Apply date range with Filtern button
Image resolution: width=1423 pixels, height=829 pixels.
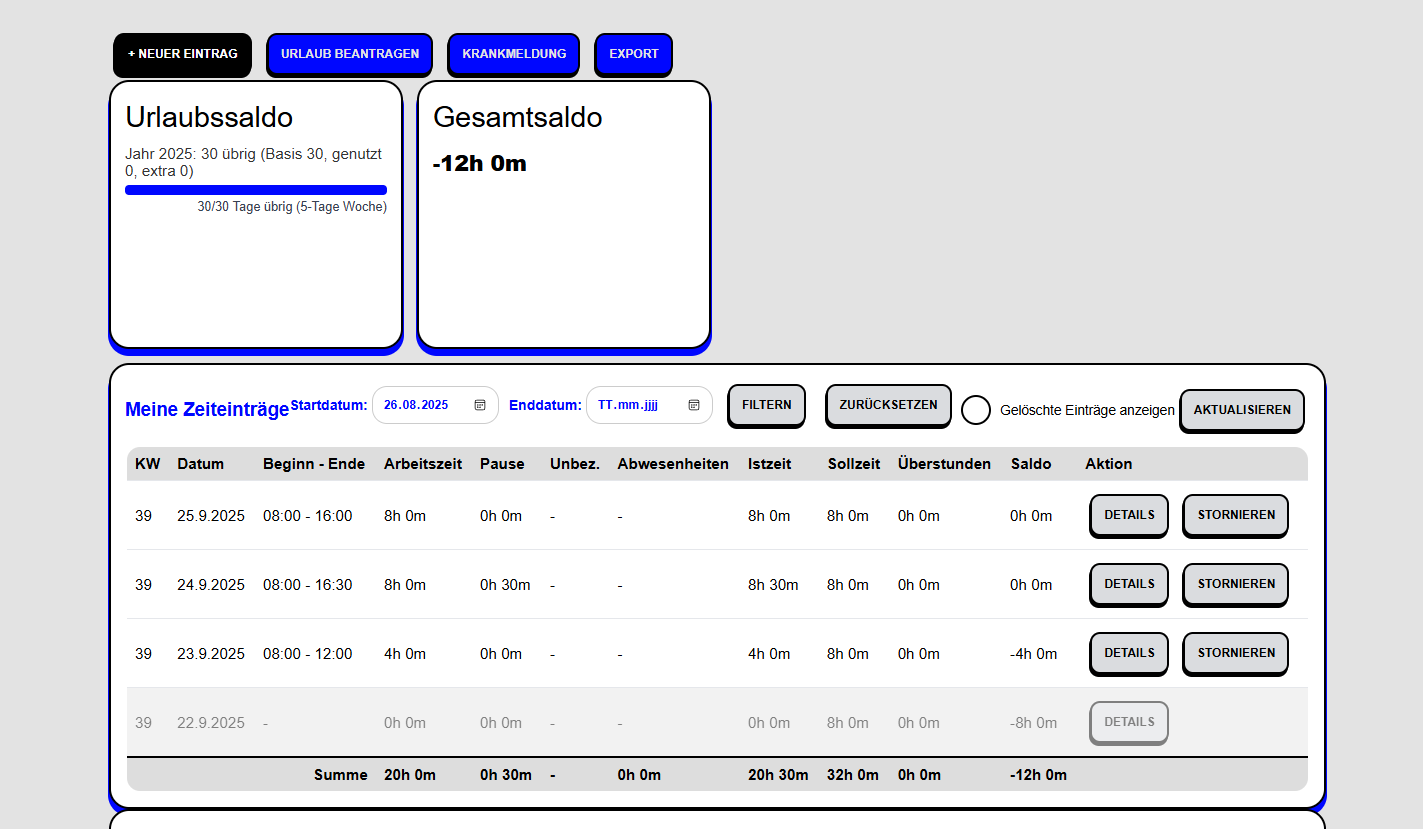[766, 405]
